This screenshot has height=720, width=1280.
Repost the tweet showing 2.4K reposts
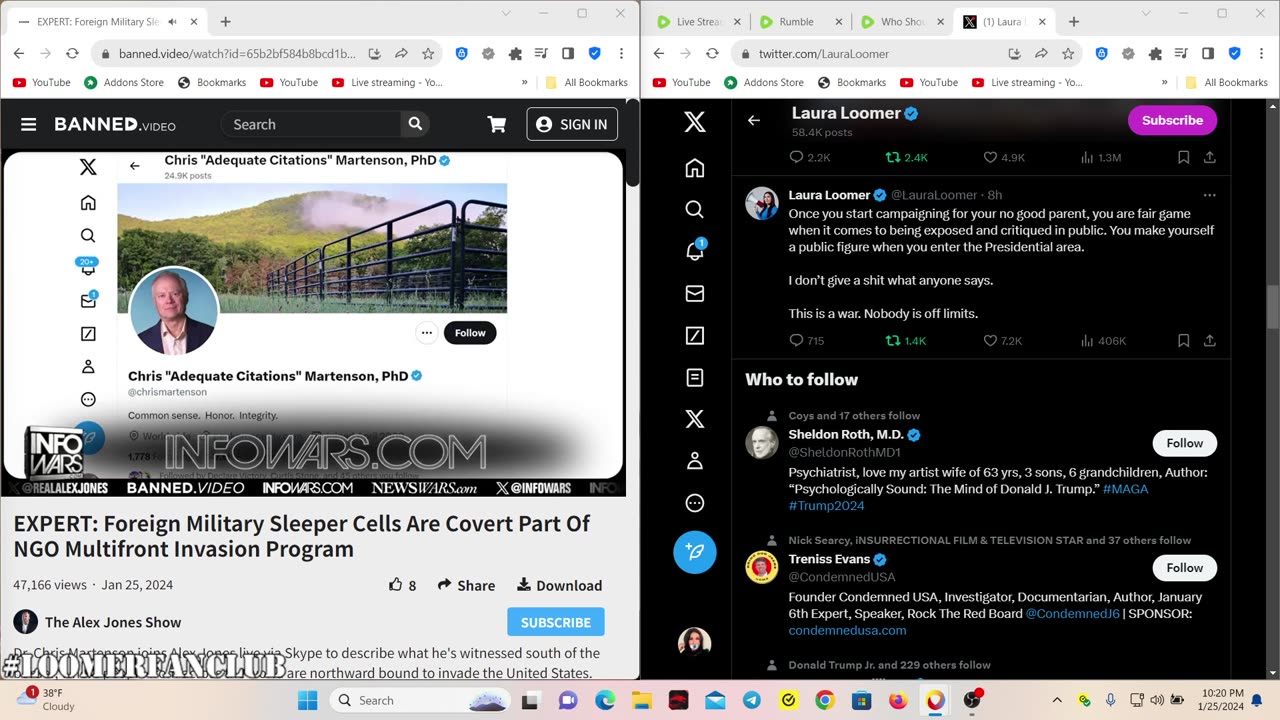[x=893, y=157]
